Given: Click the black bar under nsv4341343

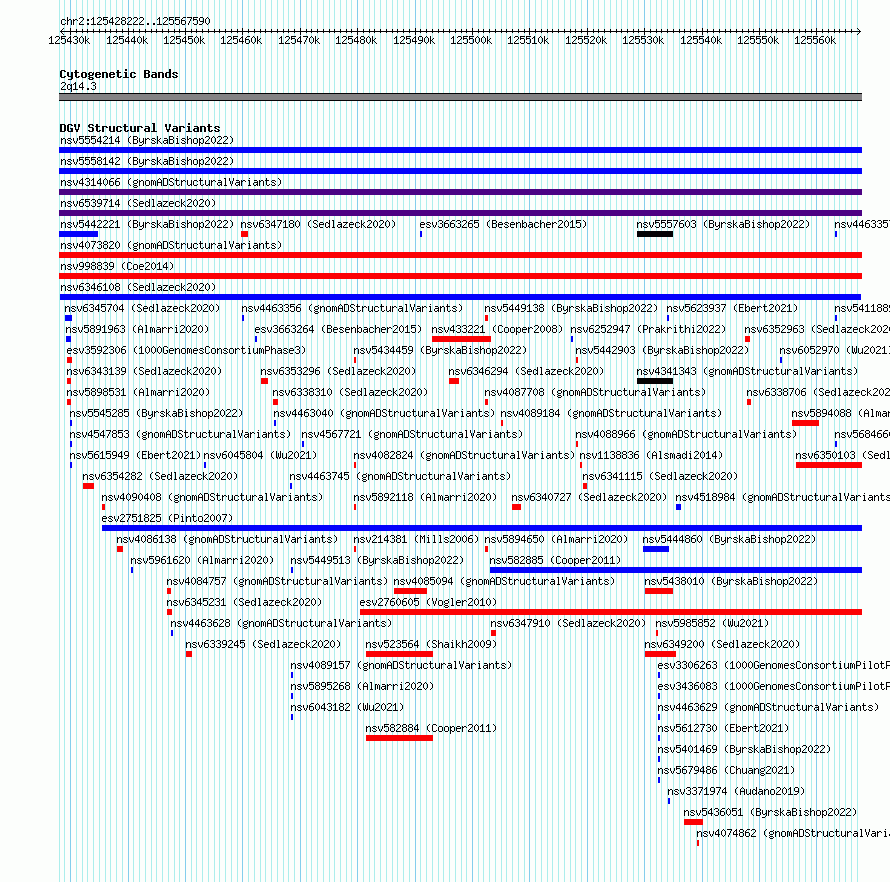Looking at the screenshot, I should (x=654, y=381).
